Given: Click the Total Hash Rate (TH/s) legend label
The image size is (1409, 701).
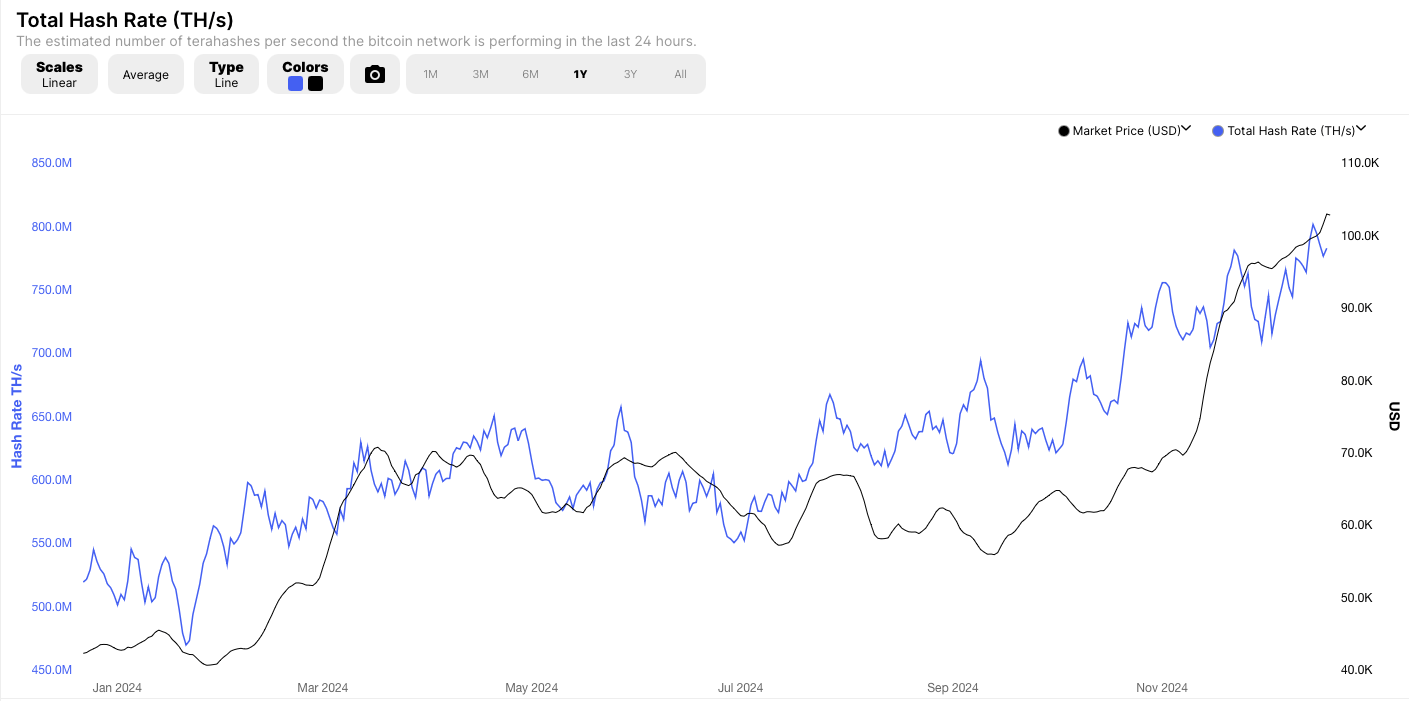Looking at the screenshot, I should [x=1291, y=131].
